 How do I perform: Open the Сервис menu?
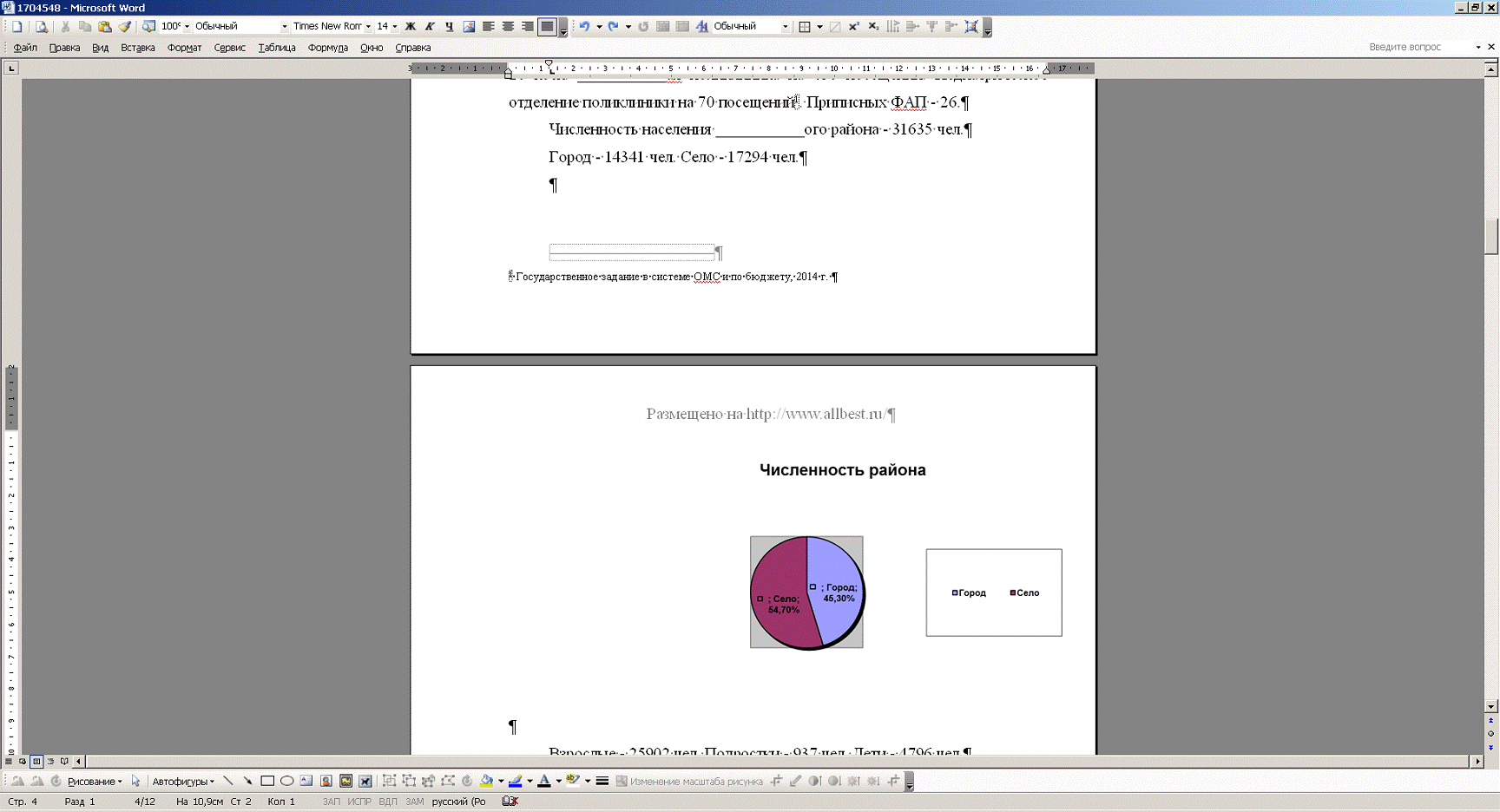[230, 48]
